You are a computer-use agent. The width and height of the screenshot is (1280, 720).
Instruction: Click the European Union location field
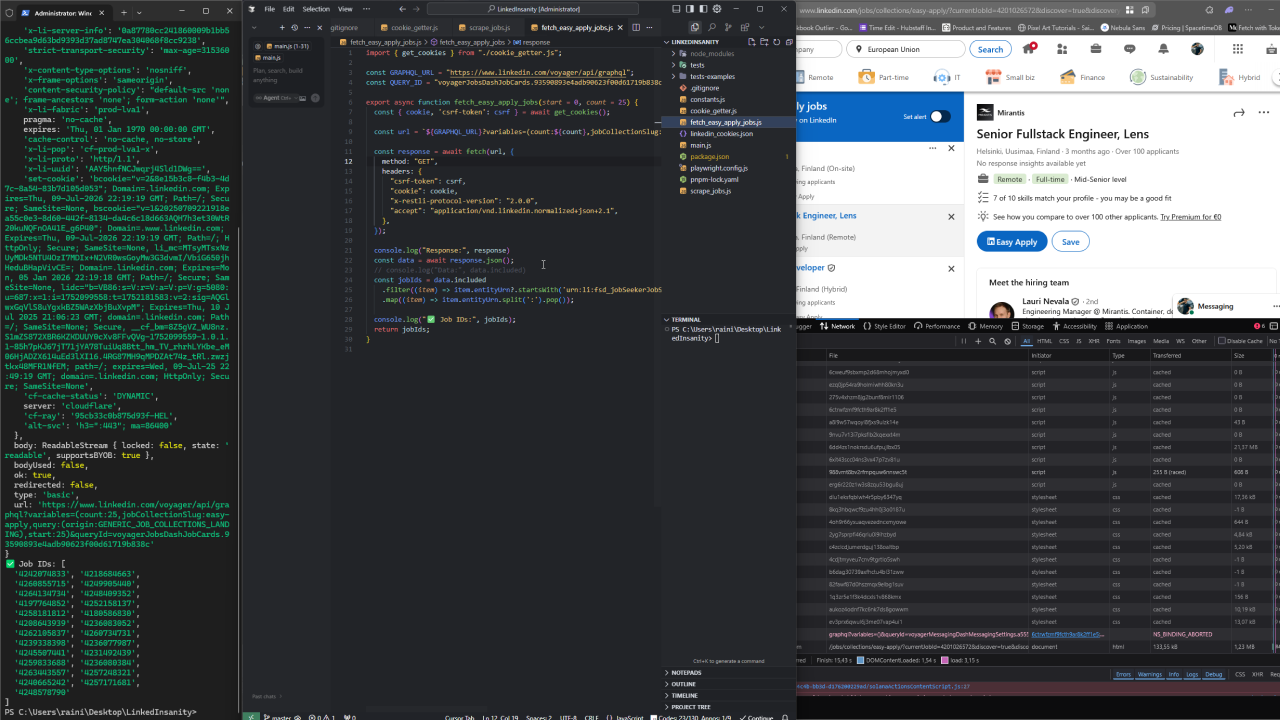pyautogui.click(x=905, y=49)
